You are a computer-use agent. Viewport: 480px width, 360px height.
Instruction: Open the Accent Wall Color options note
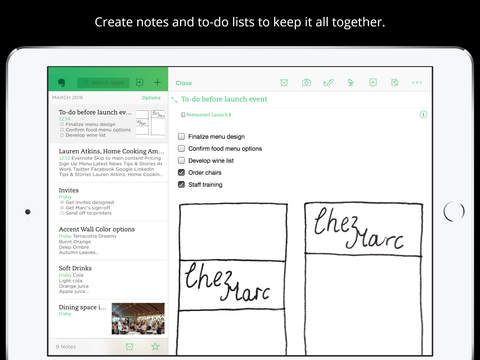coord(108,240)
